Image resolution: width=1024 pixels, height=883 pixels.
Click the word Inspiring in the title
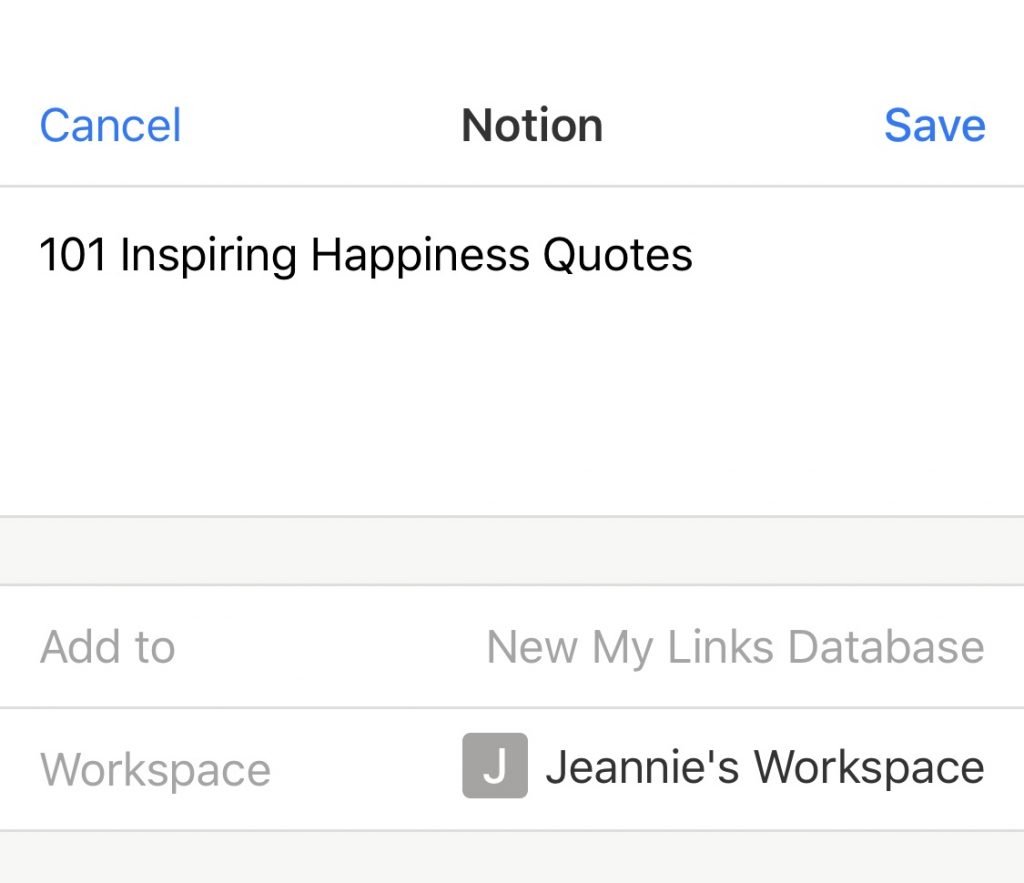pyautogui.click(x=208, y=255)
